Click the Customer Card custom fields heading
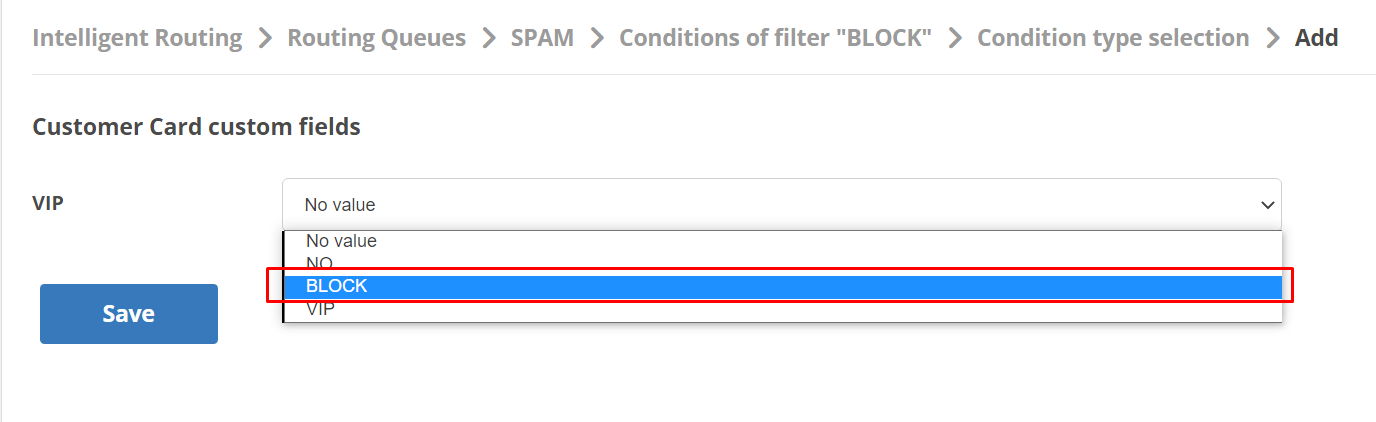Image resolution: width=1376 pixels, height=422 pixels. (x=196, y=127)
